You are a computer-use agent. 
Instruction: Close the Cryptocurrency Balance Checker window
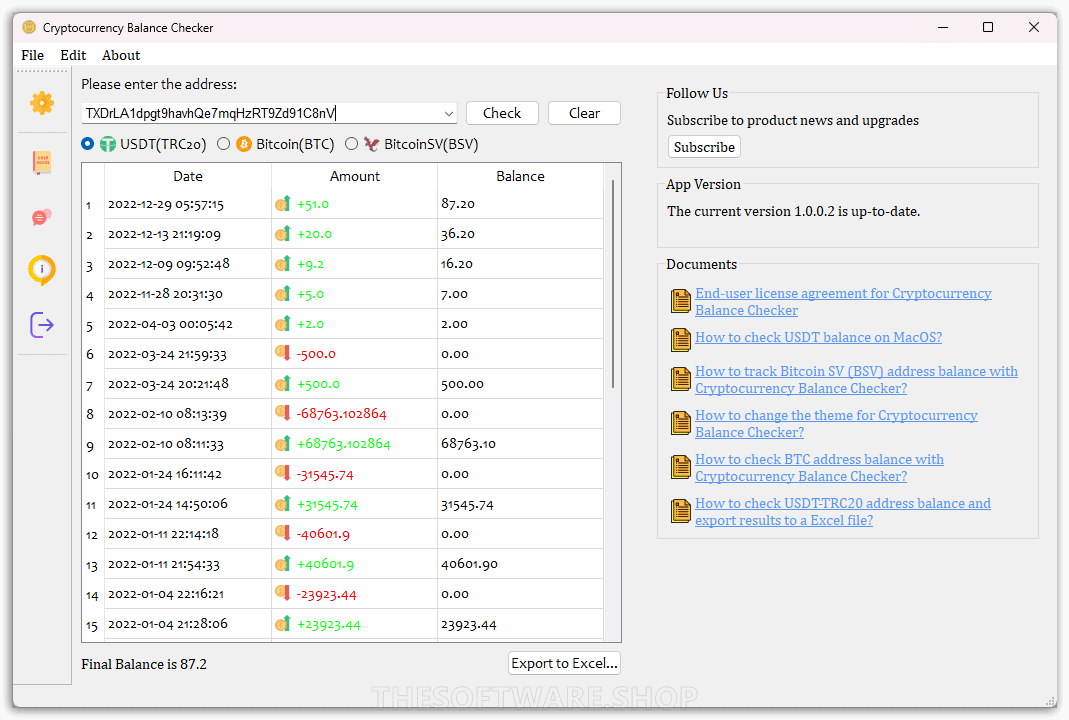click(x=1034, y=27)
